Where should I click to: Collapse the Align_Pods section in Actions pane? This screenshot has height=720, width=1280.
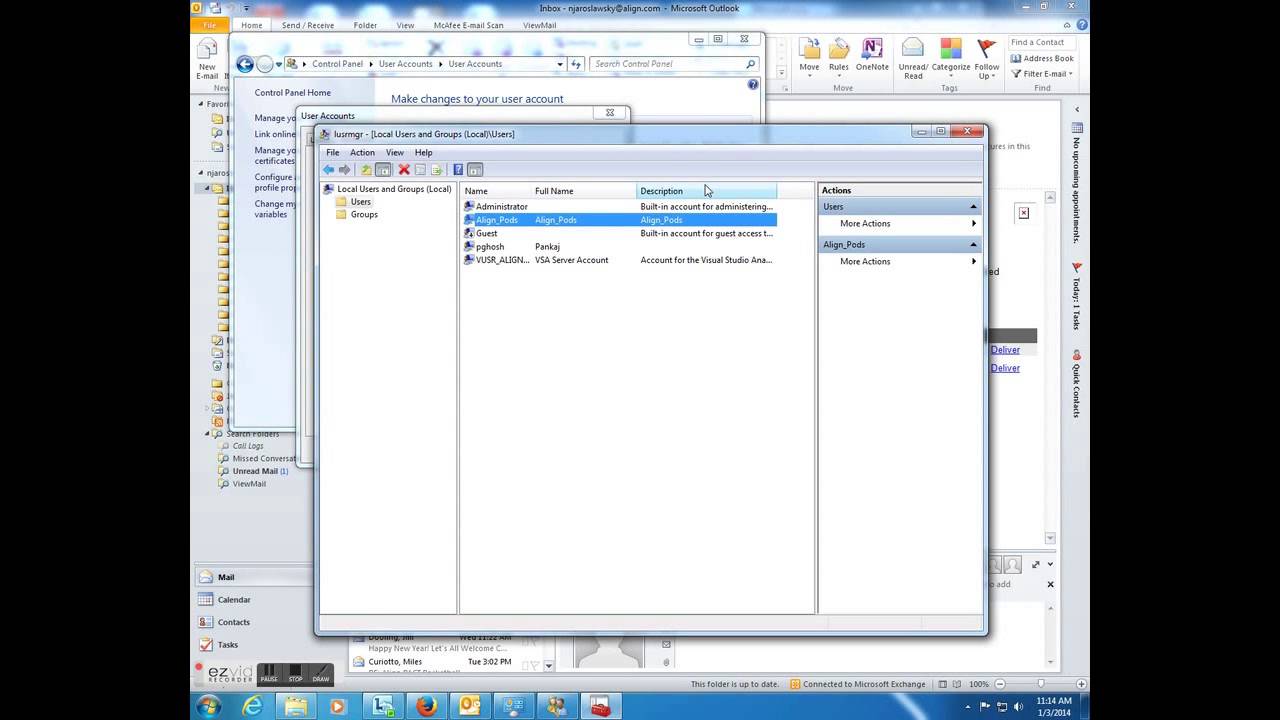973,245
